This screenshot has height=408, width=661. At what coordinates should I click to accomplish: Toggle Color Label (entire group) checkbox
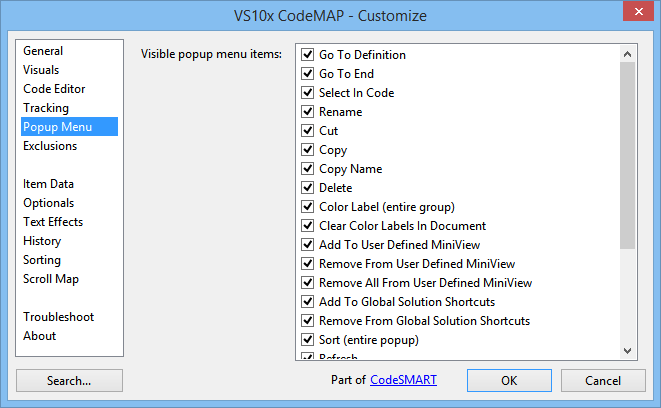click(x=308, y=207)
